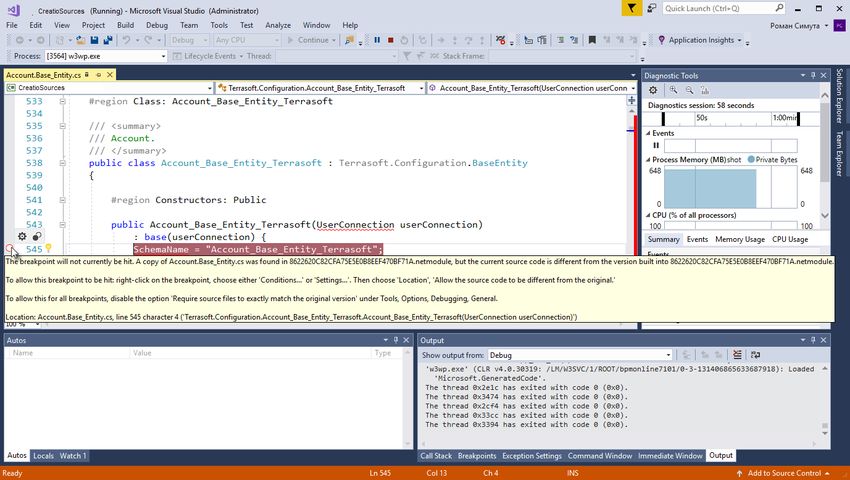This screenshot has height=480, width=850.
Task: Close the Account.Base_Entity.cs tab
Action: click(110, 75)
